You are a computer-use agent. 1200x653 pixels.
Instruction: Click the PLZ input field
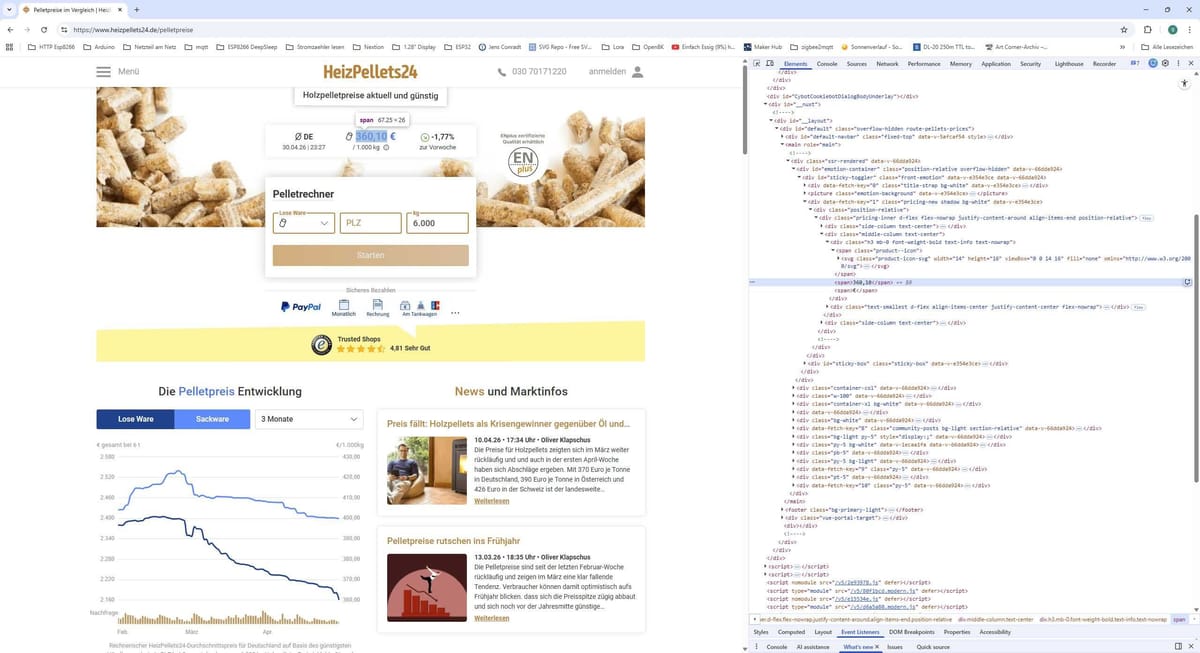pos(370,223)
